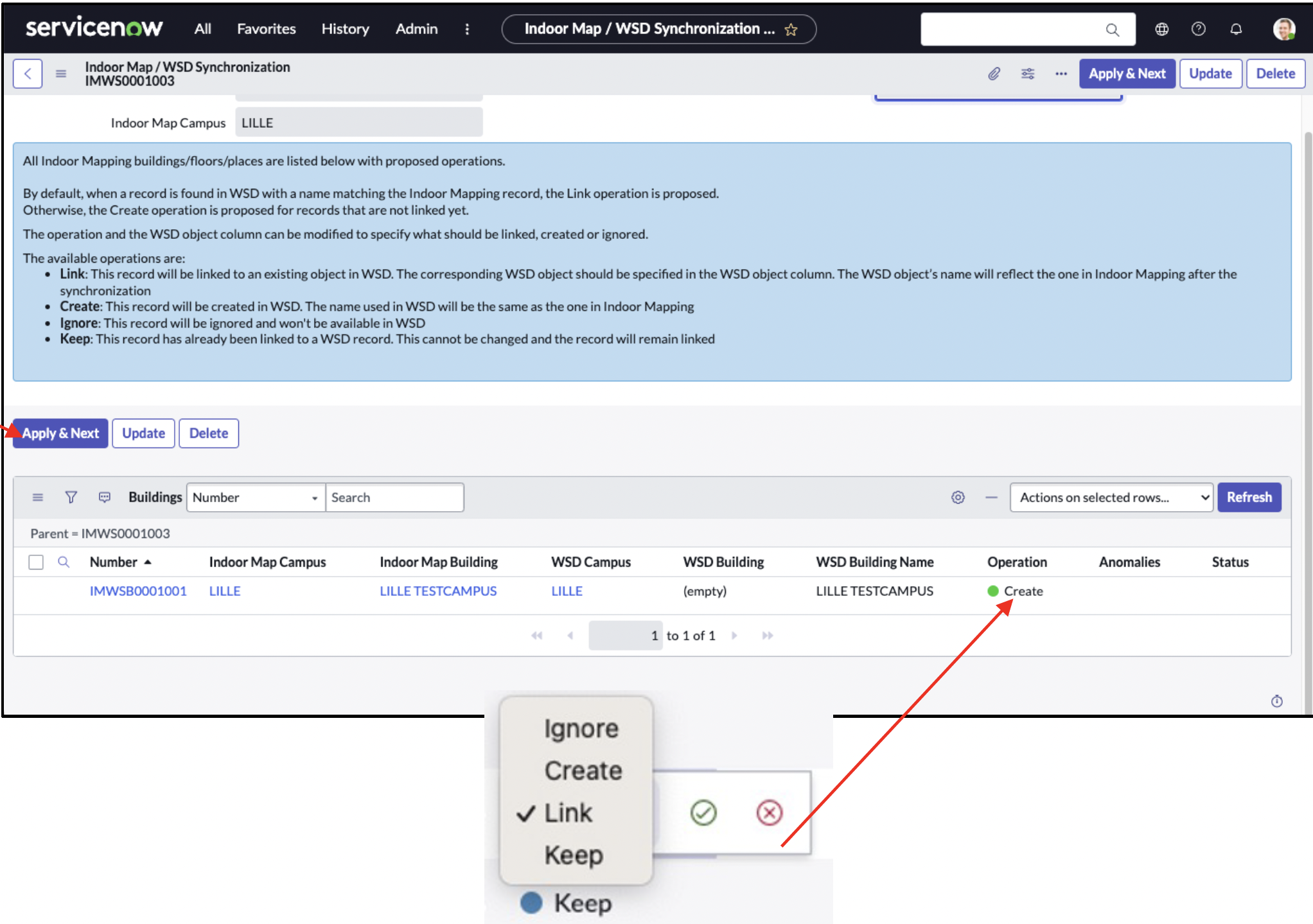Open more form options ellipsis
Viewport: 1313px width, 924px height.
(x=1061, y=74)
